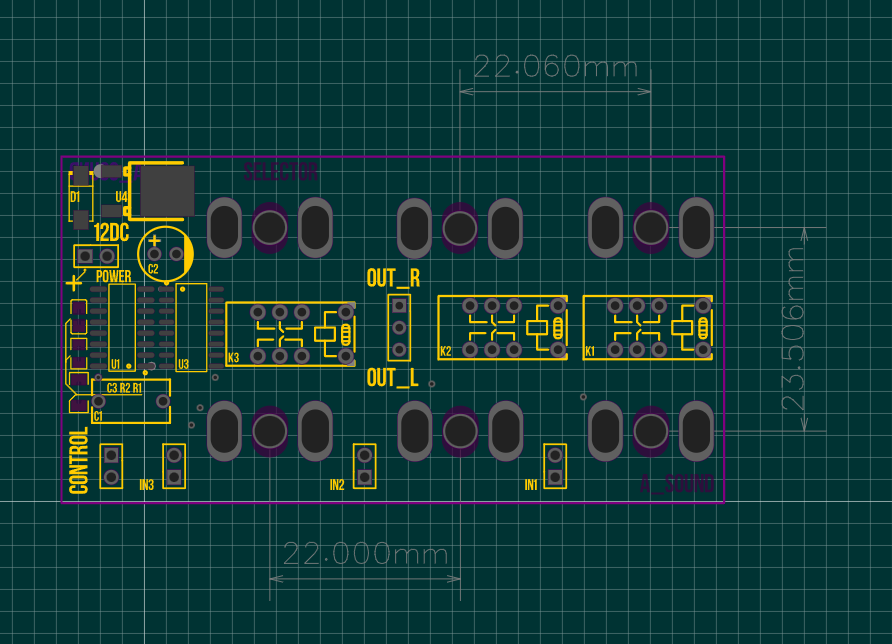Select the 22.000mm dimension label
Screen dimensions: 892x644
click(x=365, y=553)
